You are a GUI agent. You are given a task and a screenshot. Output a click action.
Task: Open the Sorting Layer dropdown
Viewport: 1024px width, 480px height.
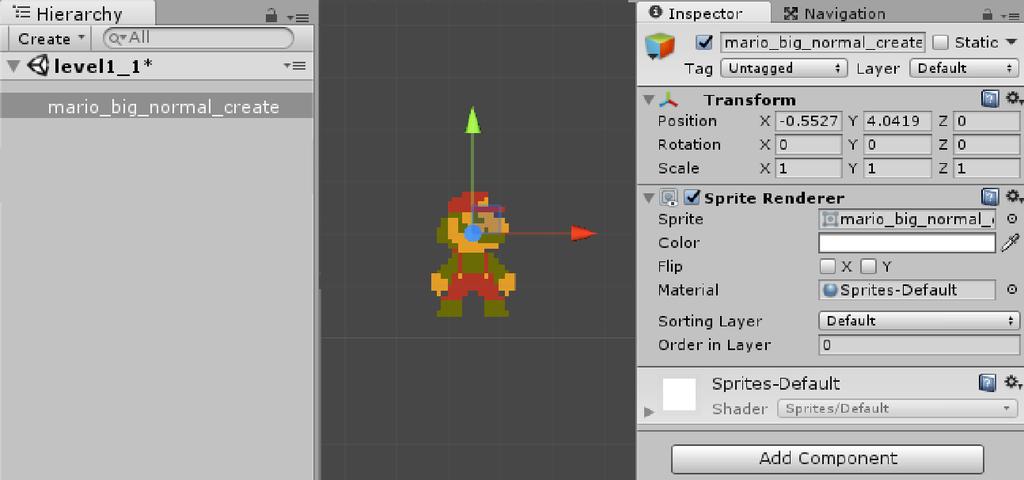(x=919, y=321)
